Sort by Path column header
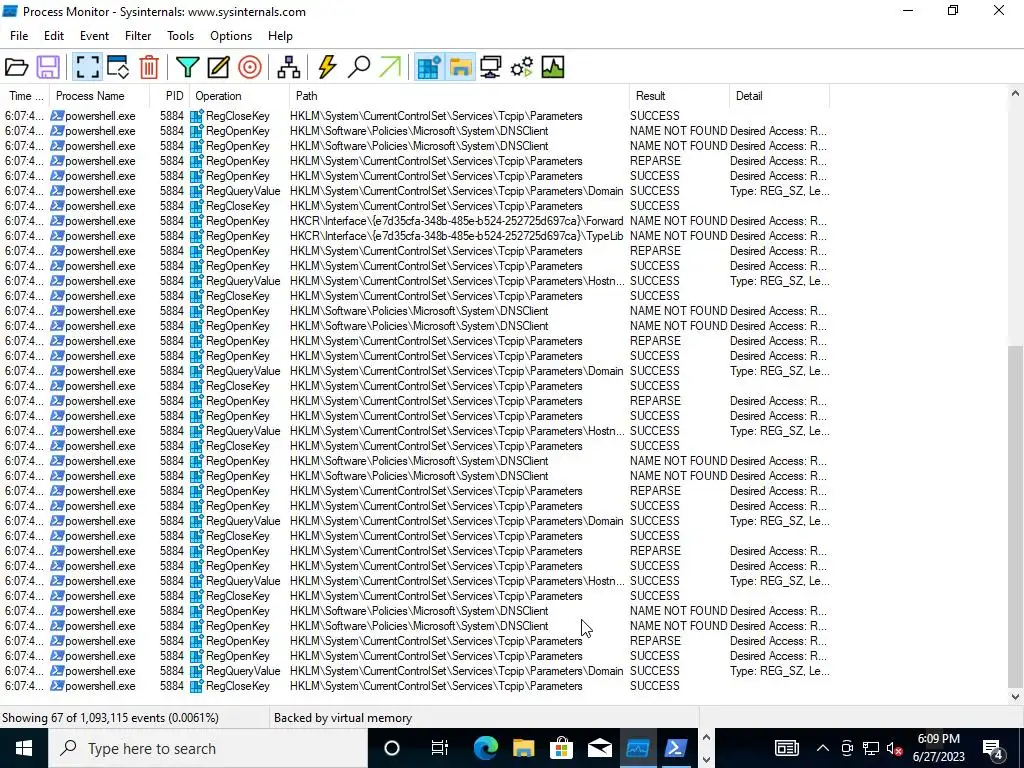The width and height of the screenshot is (1024, 768). point(459,95)
